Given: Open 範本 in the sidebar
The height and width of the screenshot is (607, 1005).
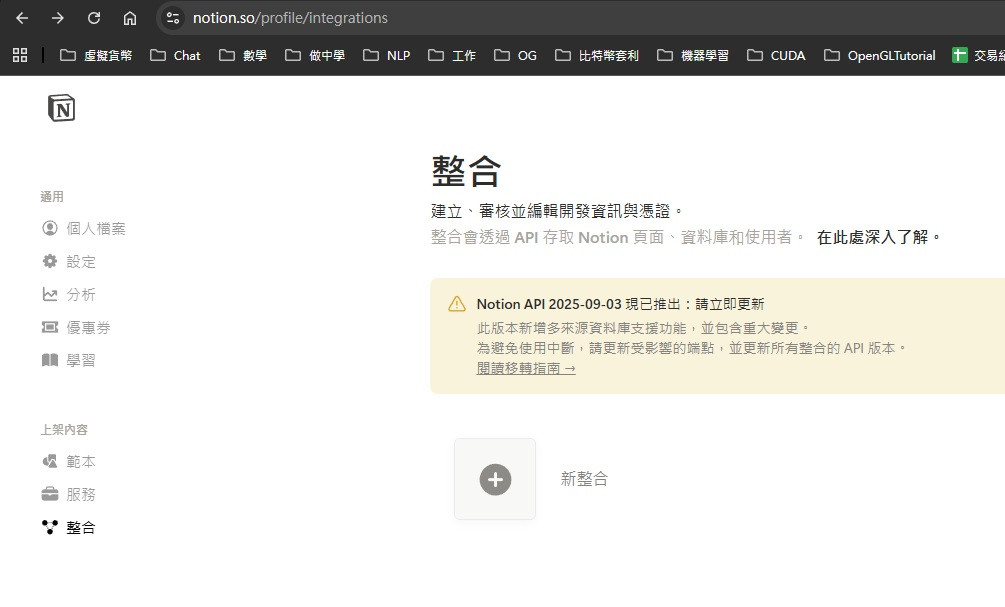Looking at the screenshot, I should coord(69,461).
